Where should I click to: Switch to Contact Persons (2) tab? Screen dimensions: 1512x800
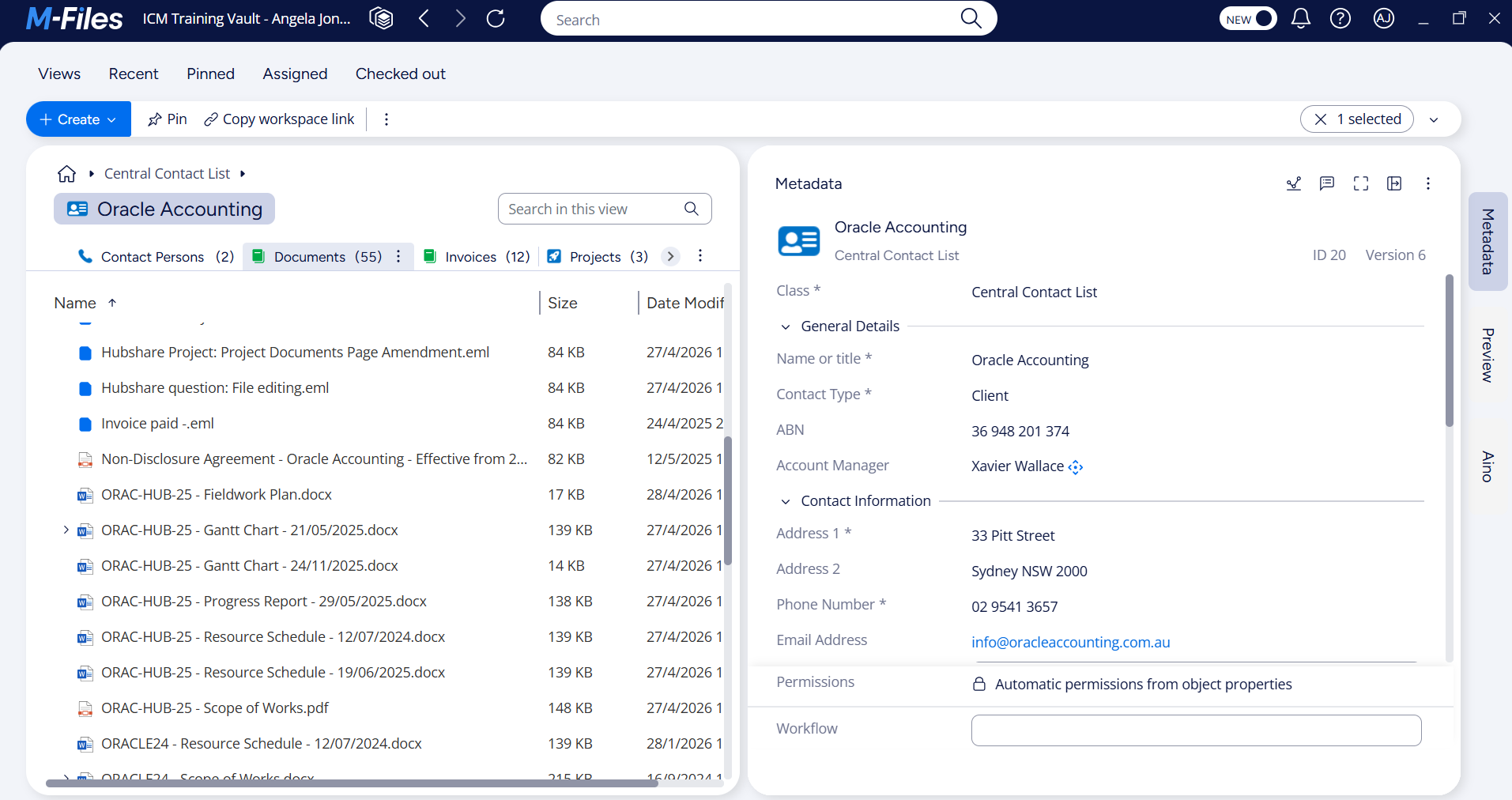pos(156,256)
